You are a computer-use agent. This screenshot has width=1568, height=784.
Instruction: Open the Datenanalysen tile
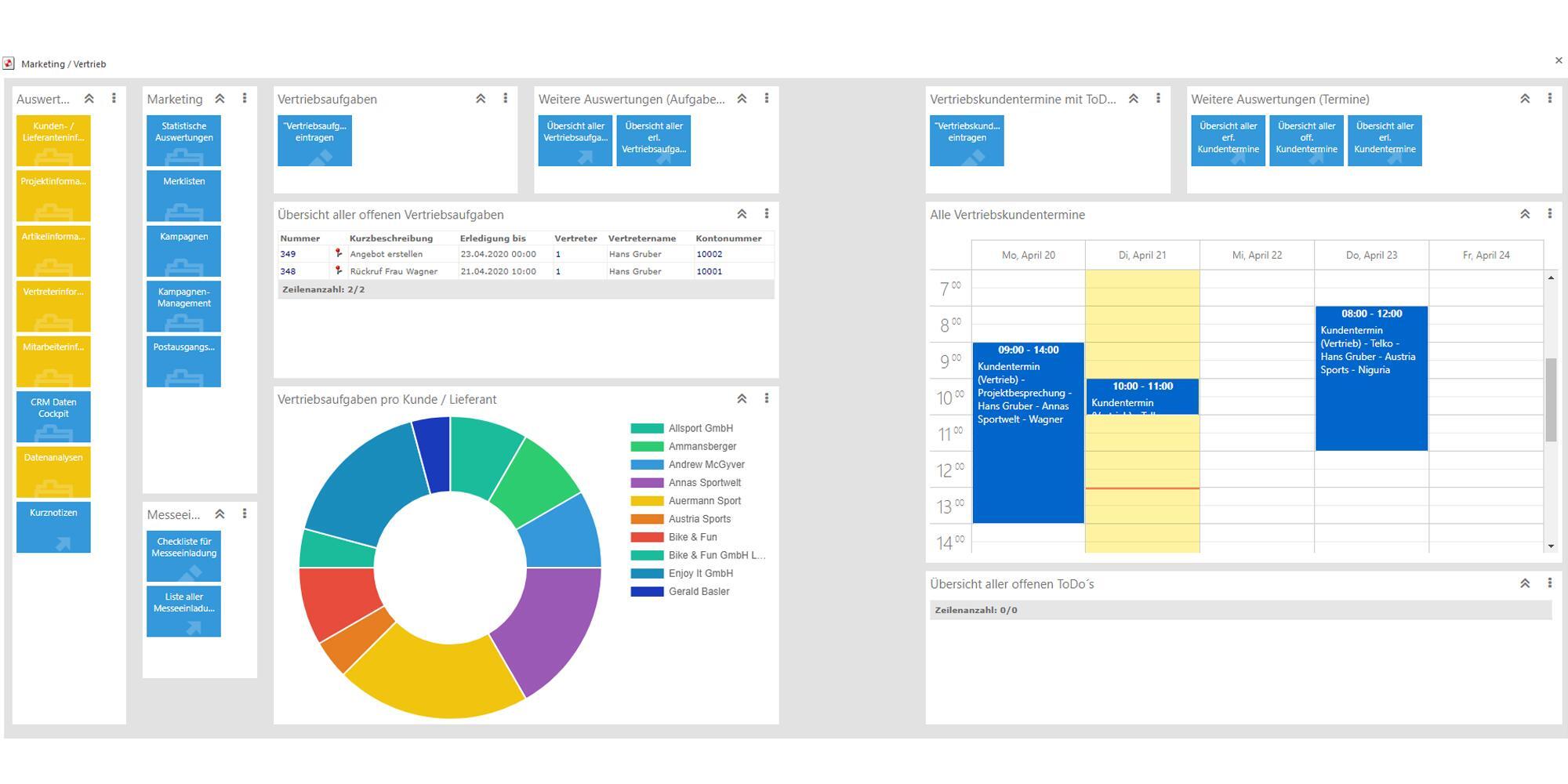click(53, 472)
